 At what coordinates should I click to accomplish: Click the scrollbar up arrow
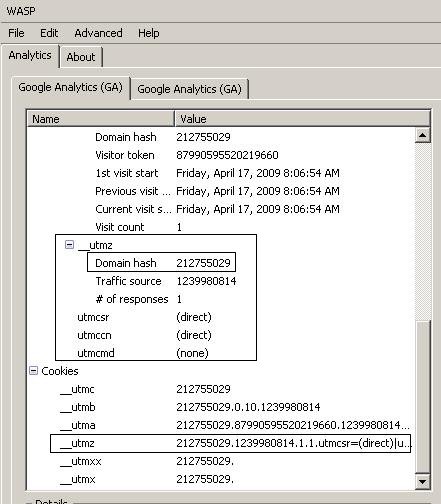click(423, 135)
